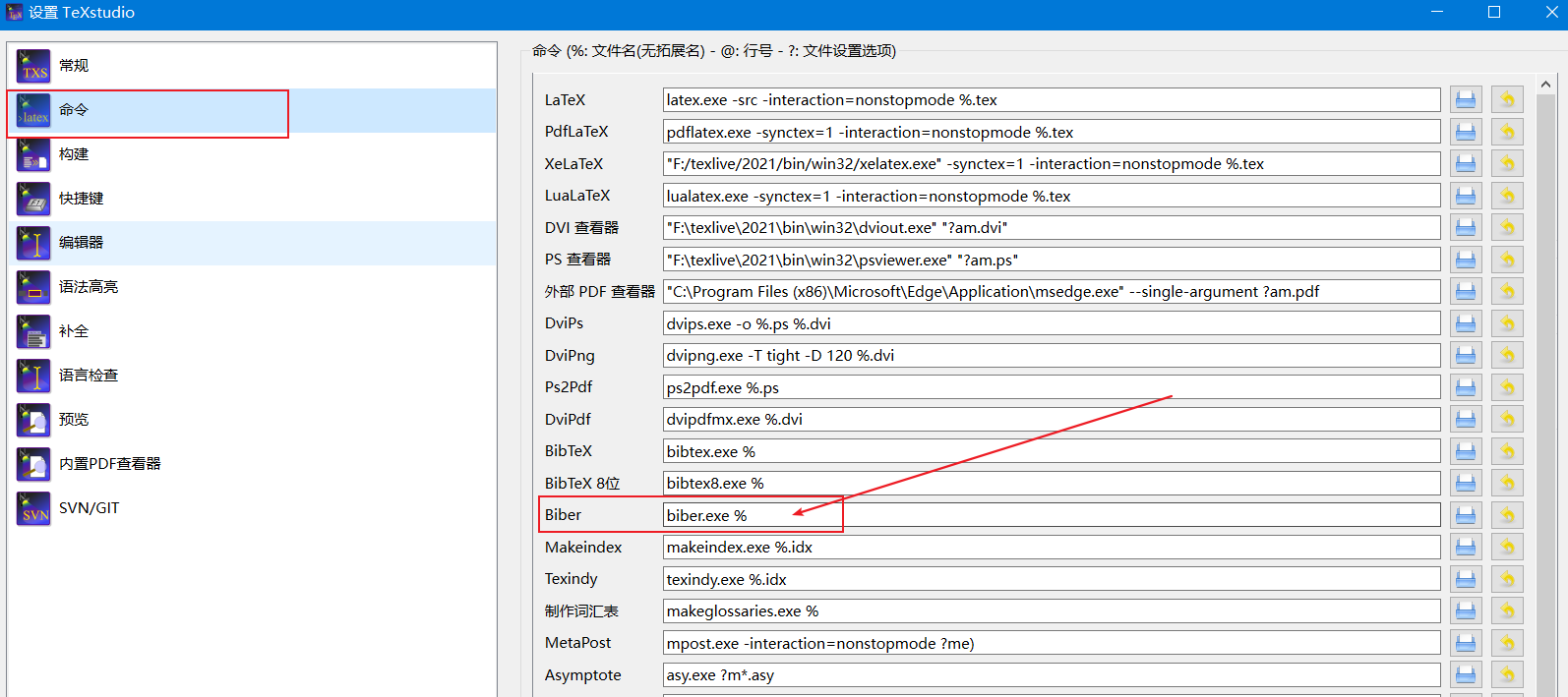Browse for the PS 查看器 executable
Viewport: 1568px width, 697px height.
coord(1466,260)
